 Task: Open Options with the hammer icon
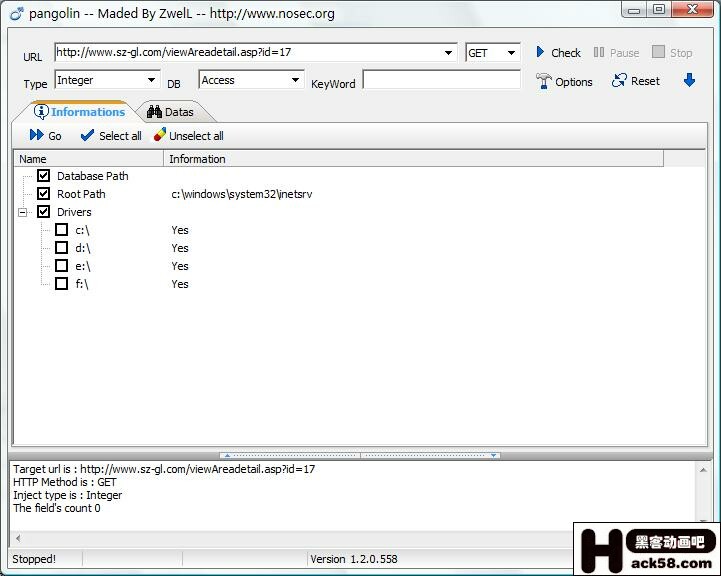point(544,81)
